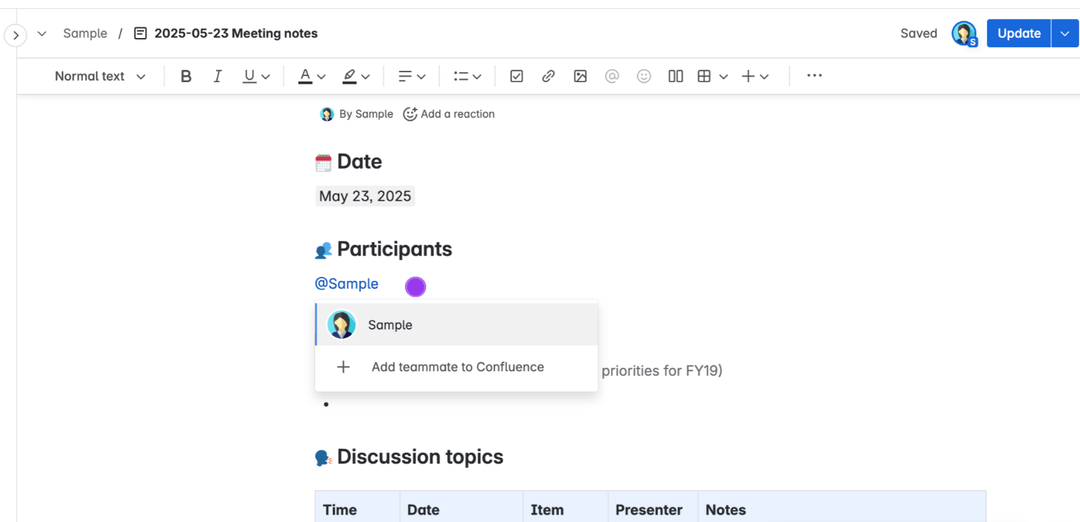Click Add a reaction
This screenshot has height=522, width=1080.
pyautogui.click(x=449, y=114)
